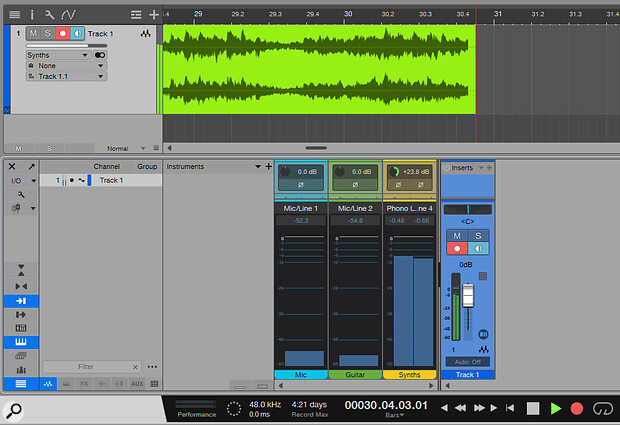
Task: Solo Track 1 in mixer channel
Action: point(478,236)
